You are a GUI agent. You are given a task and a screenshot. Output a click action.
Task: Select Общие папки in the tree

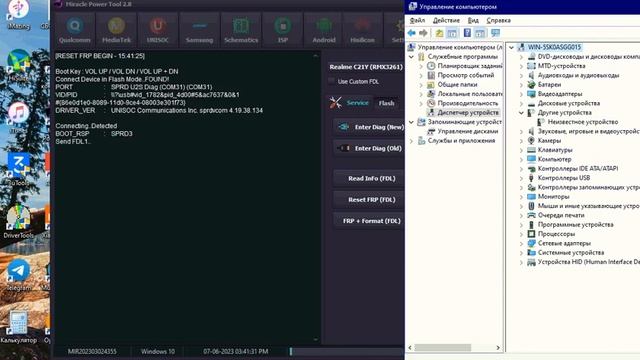click(x=457, y=84)
